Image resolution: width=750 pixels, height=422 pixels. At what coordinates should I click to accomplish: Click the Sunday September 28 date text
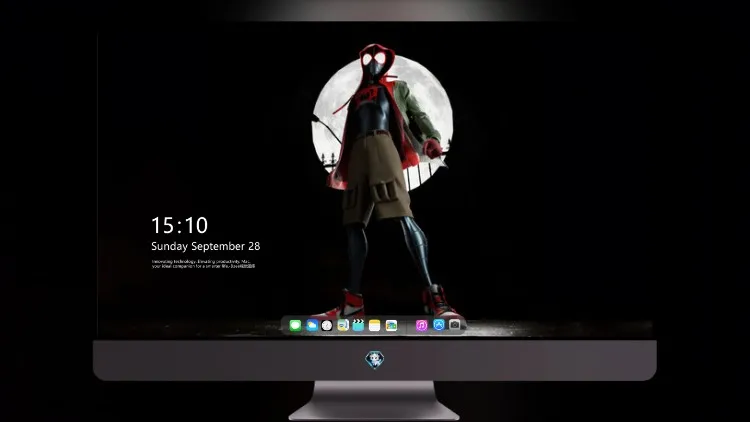click(x=206, y=246)
